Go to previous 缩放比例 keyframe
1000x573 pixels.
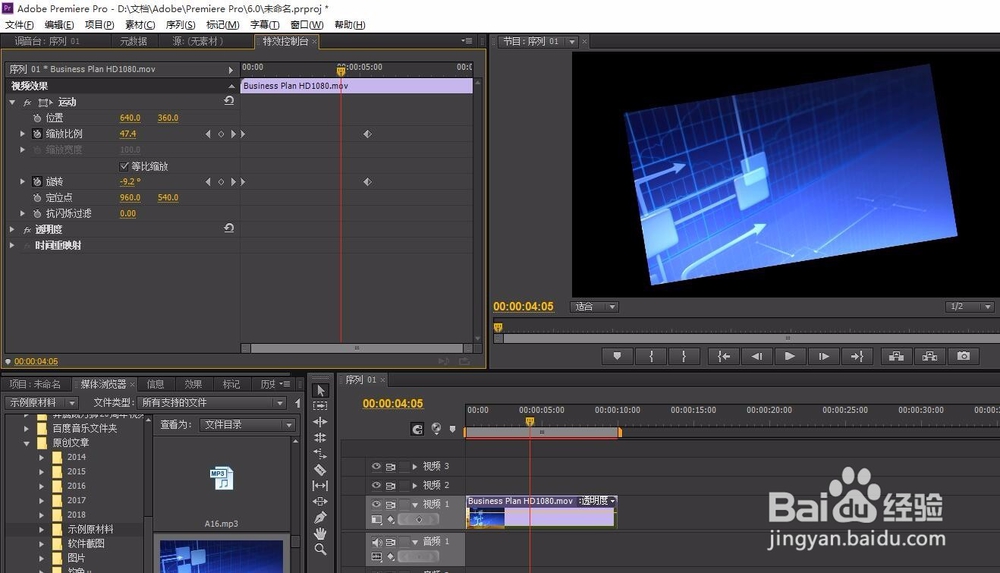208,134
